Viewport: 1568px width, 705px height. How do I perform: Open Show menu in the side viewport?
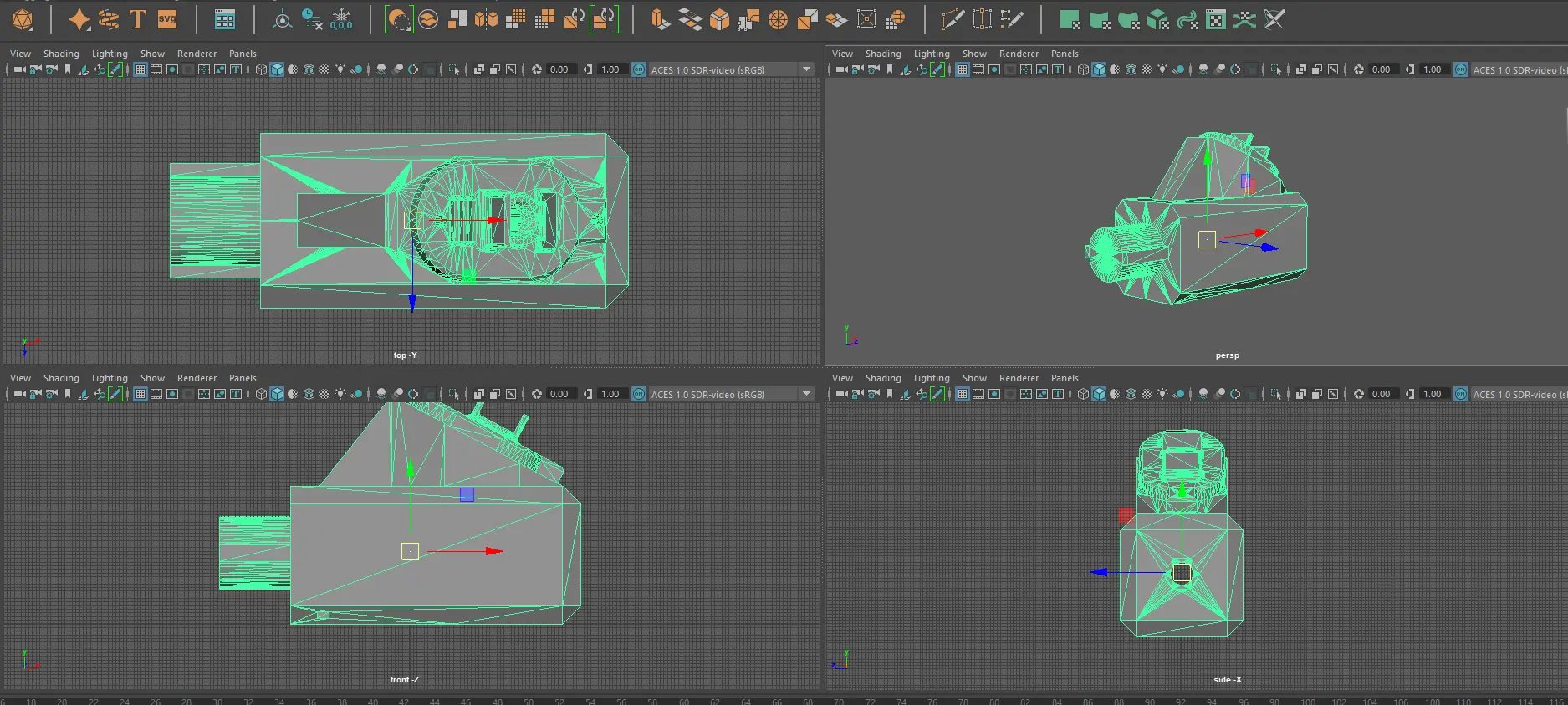pos(974,378)
